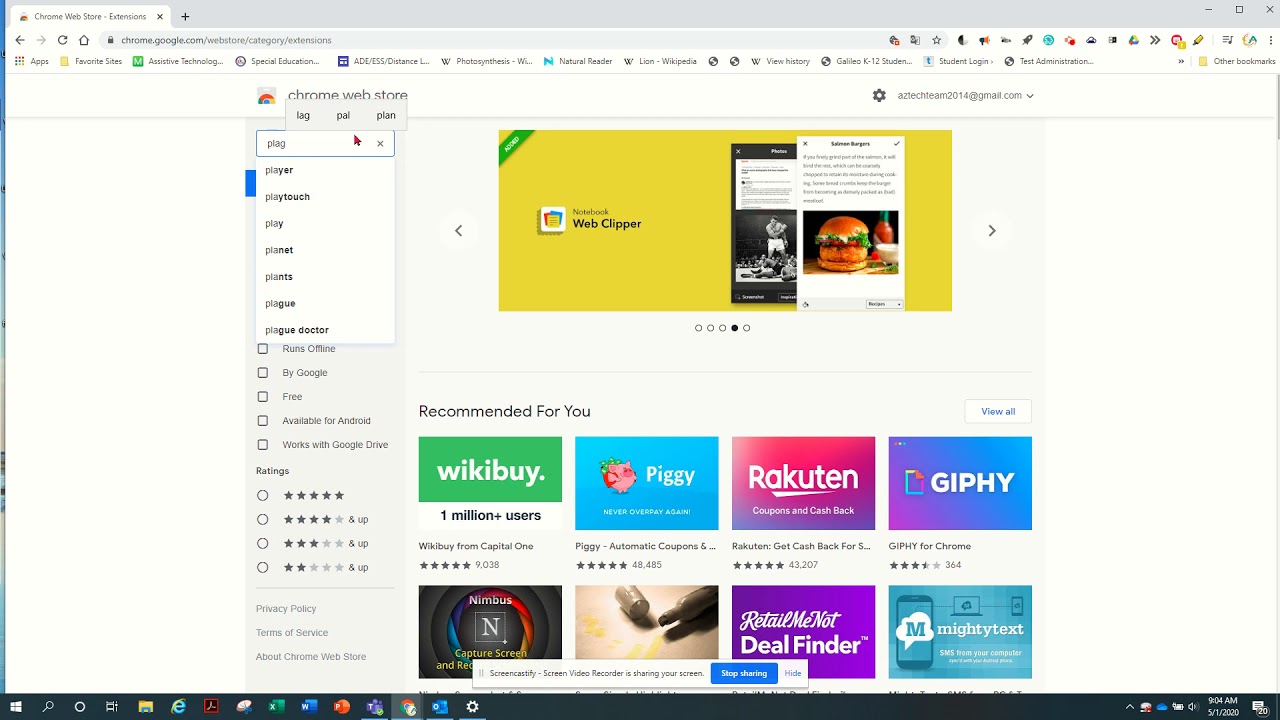Open Favorite Sites bookmark folder

point(91,61)
